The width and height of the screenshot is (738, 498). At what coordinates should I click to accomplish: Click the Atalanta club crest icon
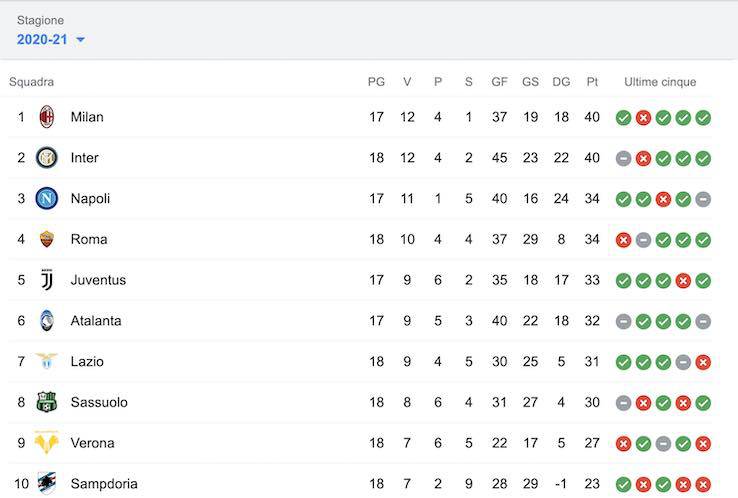pyautogui.click(x=47, y=321)
